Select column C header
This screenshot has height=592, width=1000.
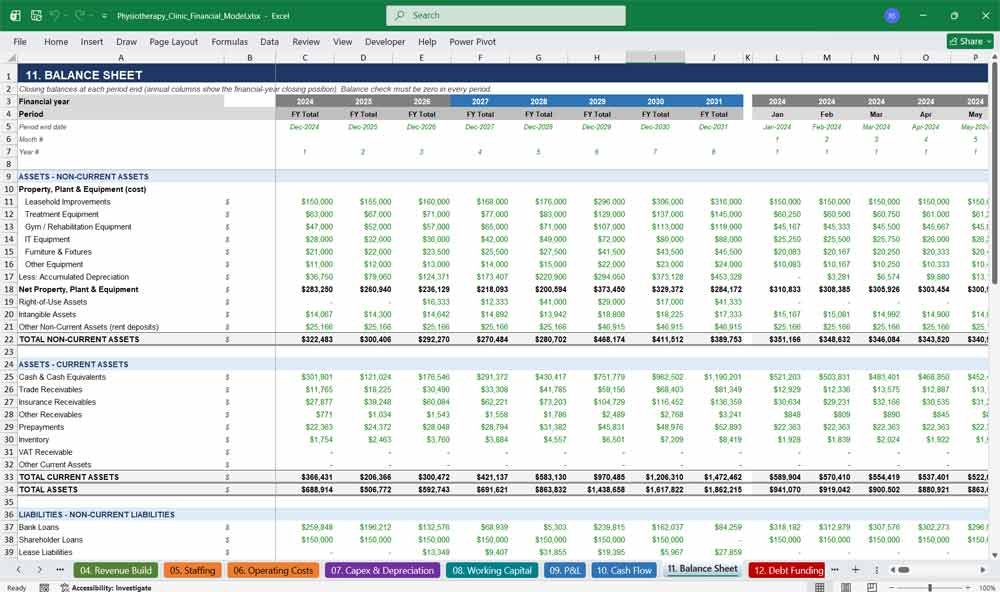tap(305, 58)
